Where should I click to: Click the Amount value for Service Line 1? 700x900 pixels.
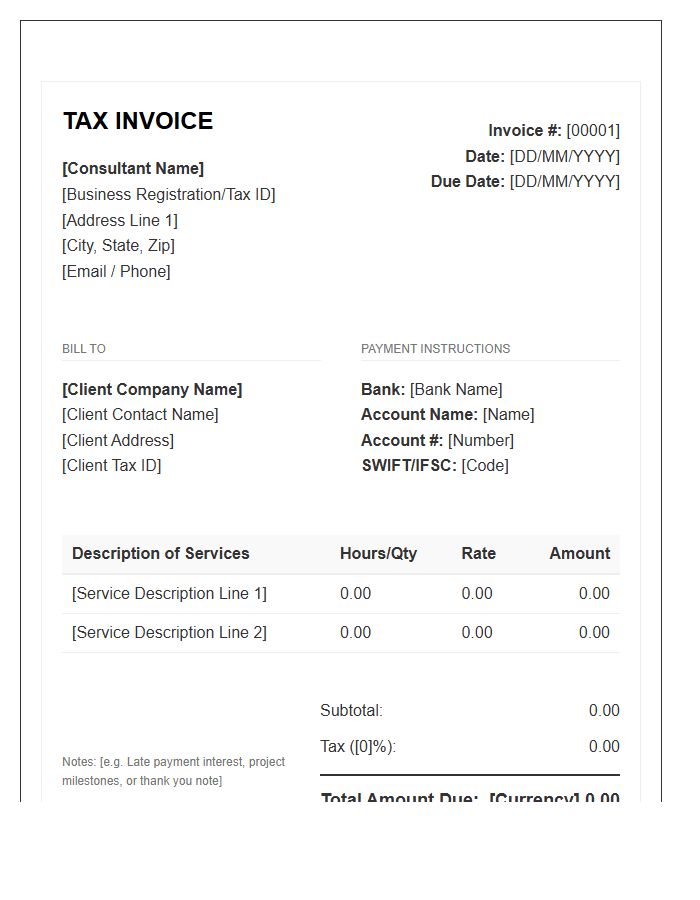(x=594, y=593)
